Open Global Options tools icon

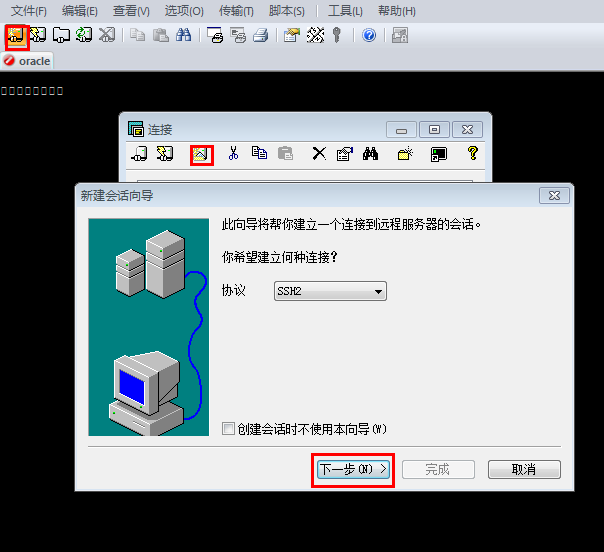tap(315, 35)
